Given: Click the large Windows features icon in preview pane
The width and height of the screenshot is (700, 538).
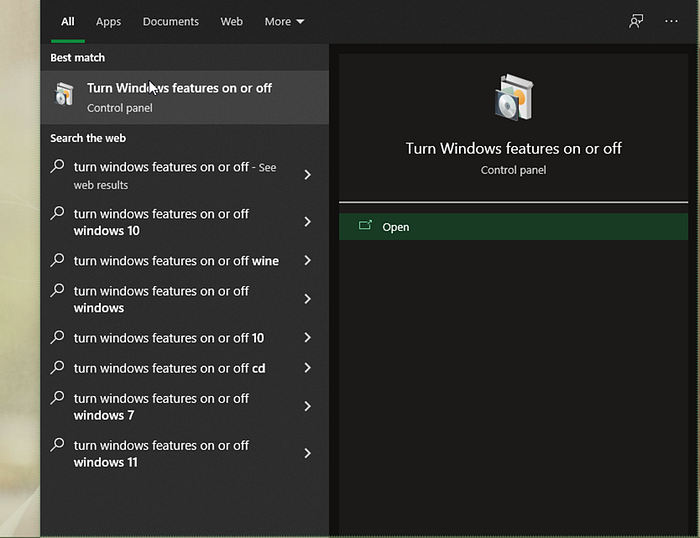Looking at the screenshot, I should (x=514, y=97).
